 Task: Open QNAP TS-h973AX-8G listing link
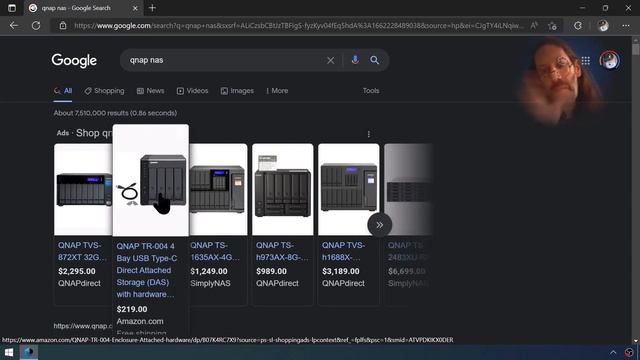point(282,251)
